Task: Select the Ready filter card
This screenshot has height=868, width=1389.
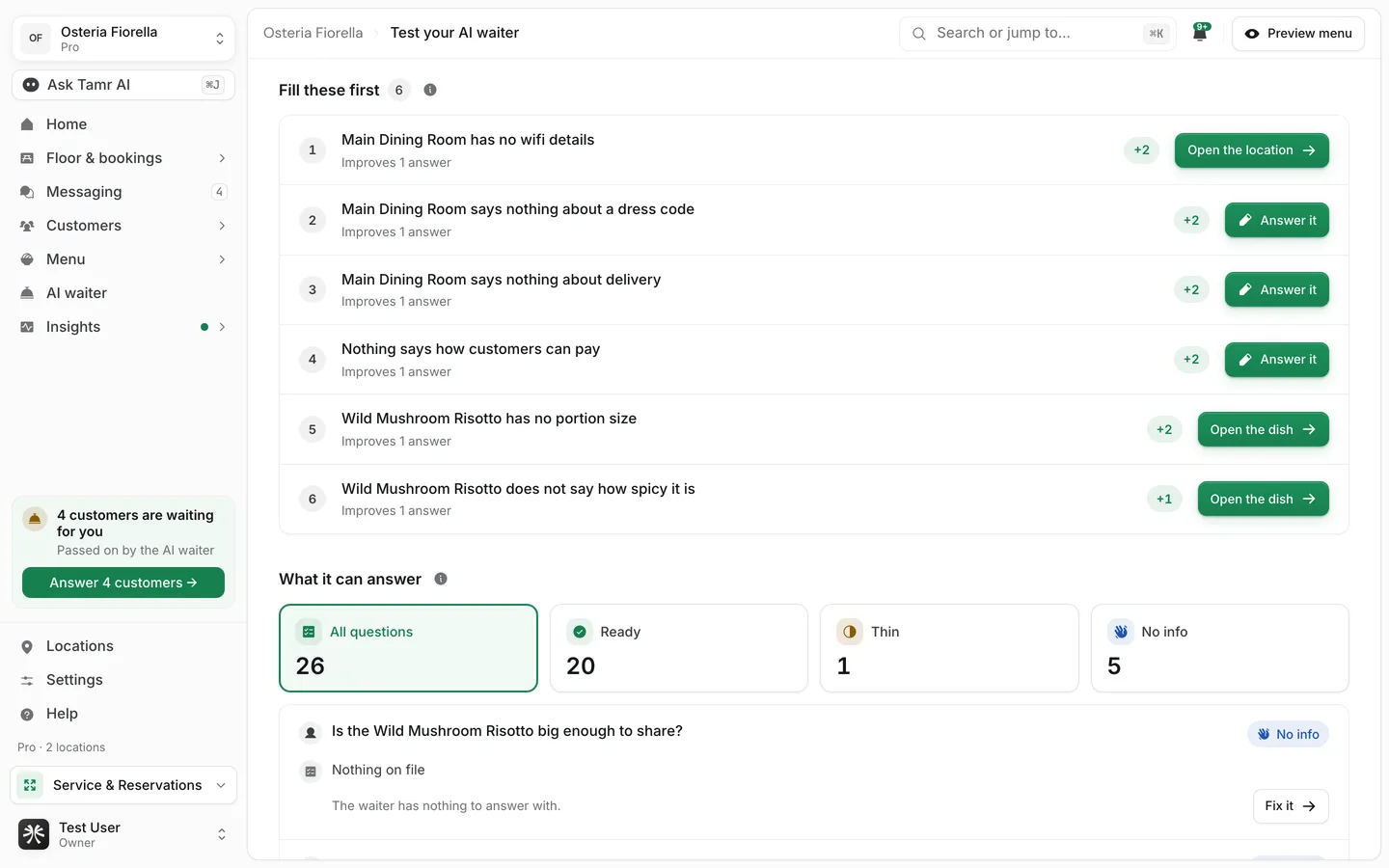Action: (x=679, y=648)
